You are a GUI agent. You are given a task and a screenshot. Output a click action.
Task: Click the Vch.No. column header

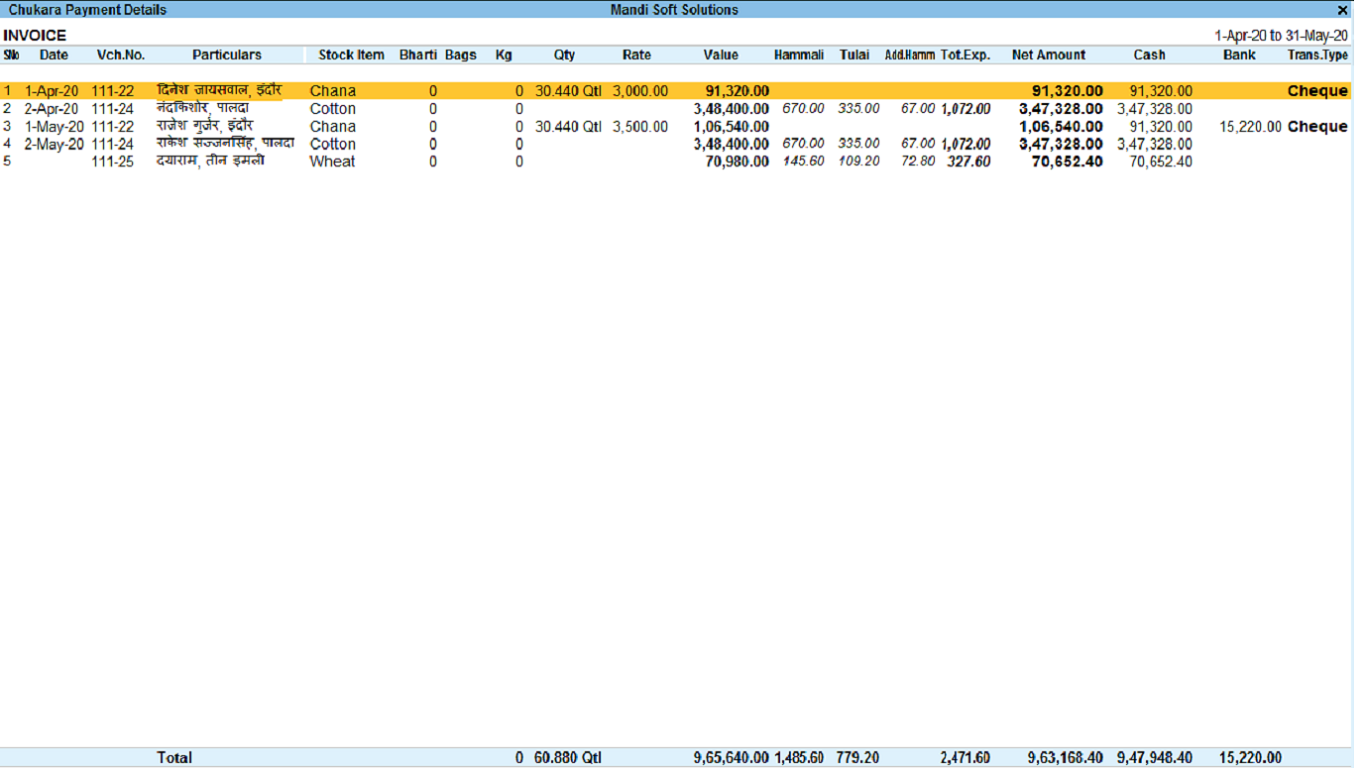[121, 55]
